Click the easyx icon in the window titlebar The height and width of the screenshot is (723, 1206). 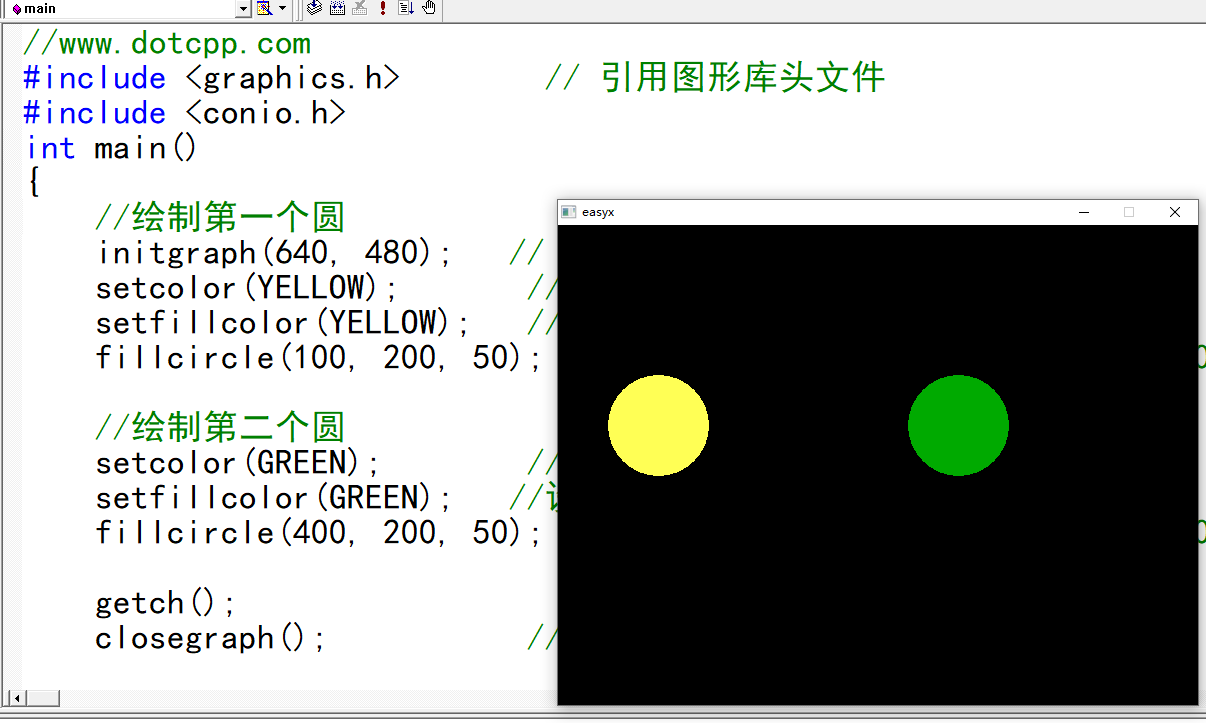point(570,211)
